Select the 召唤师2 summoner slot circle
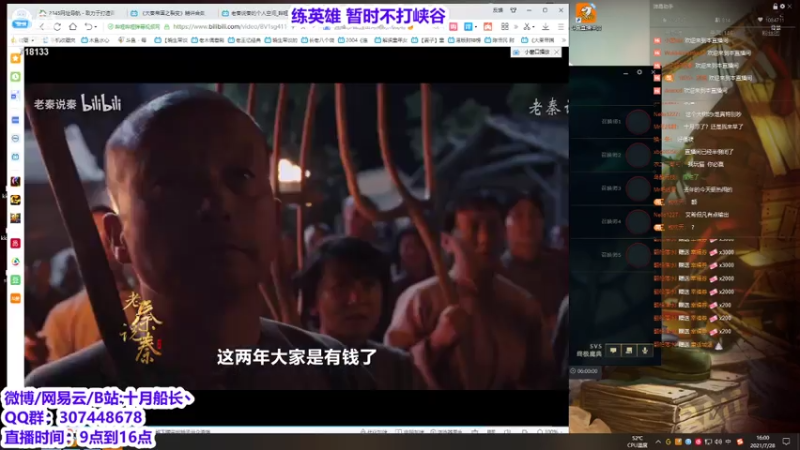Screen dimensions: 800x450 (638, 155)
